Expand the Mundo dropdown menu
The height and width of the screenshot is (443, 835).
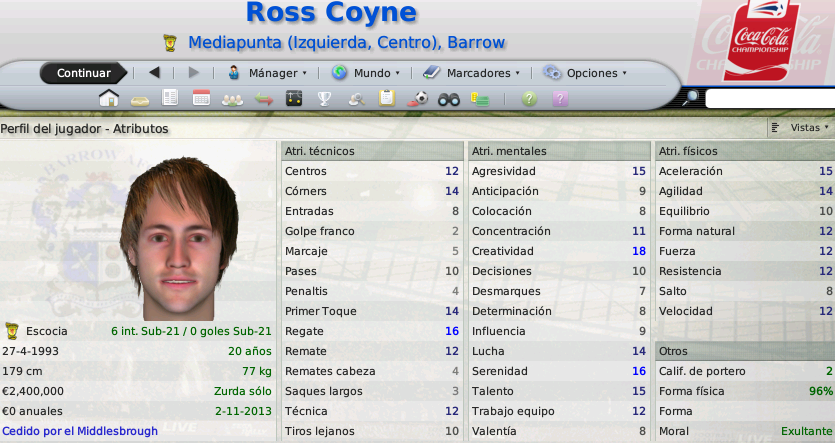coord(365,73)
